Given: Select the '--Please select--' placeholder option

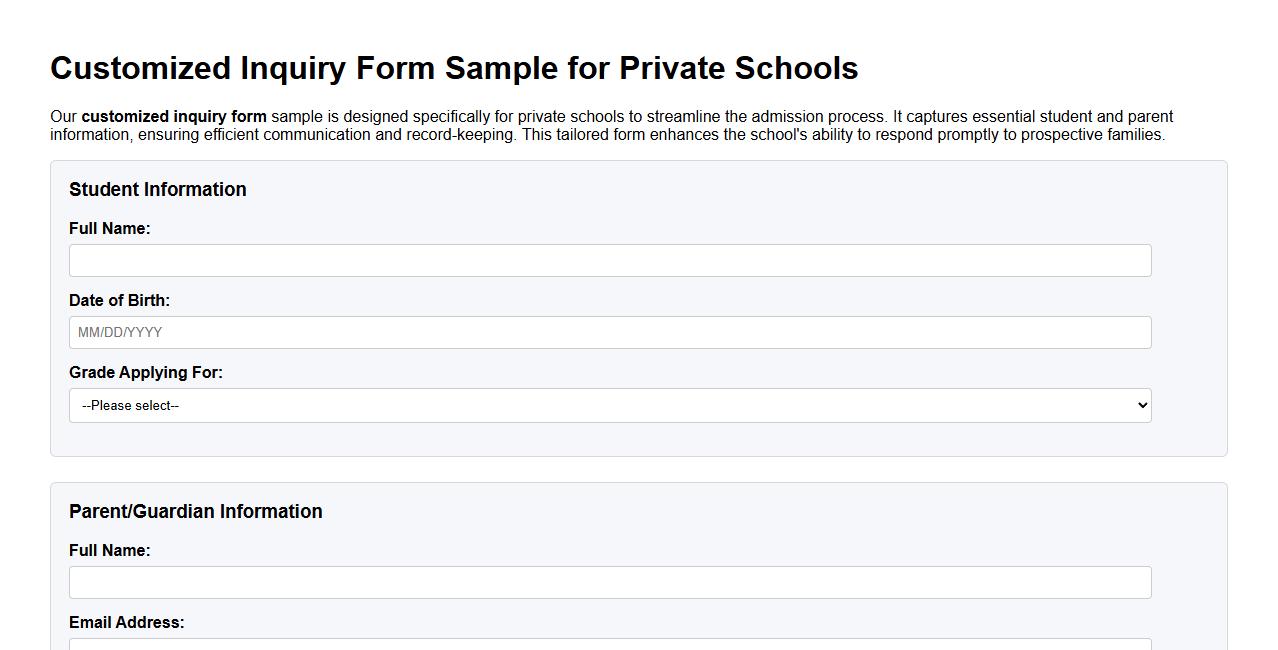Looking at the screenshot, I should 129,405.
